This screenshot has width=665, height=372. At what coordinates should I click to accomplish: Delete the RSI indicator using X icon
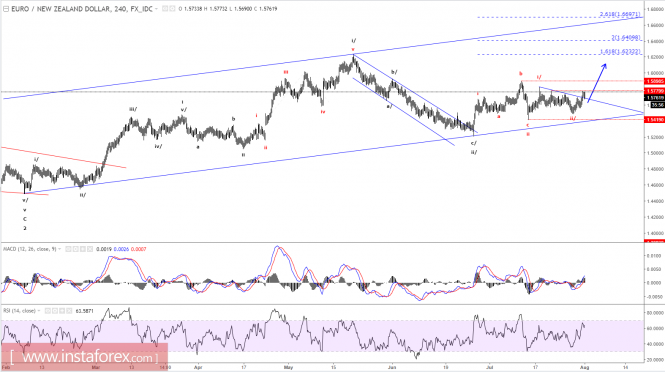(x=69, y=310)
